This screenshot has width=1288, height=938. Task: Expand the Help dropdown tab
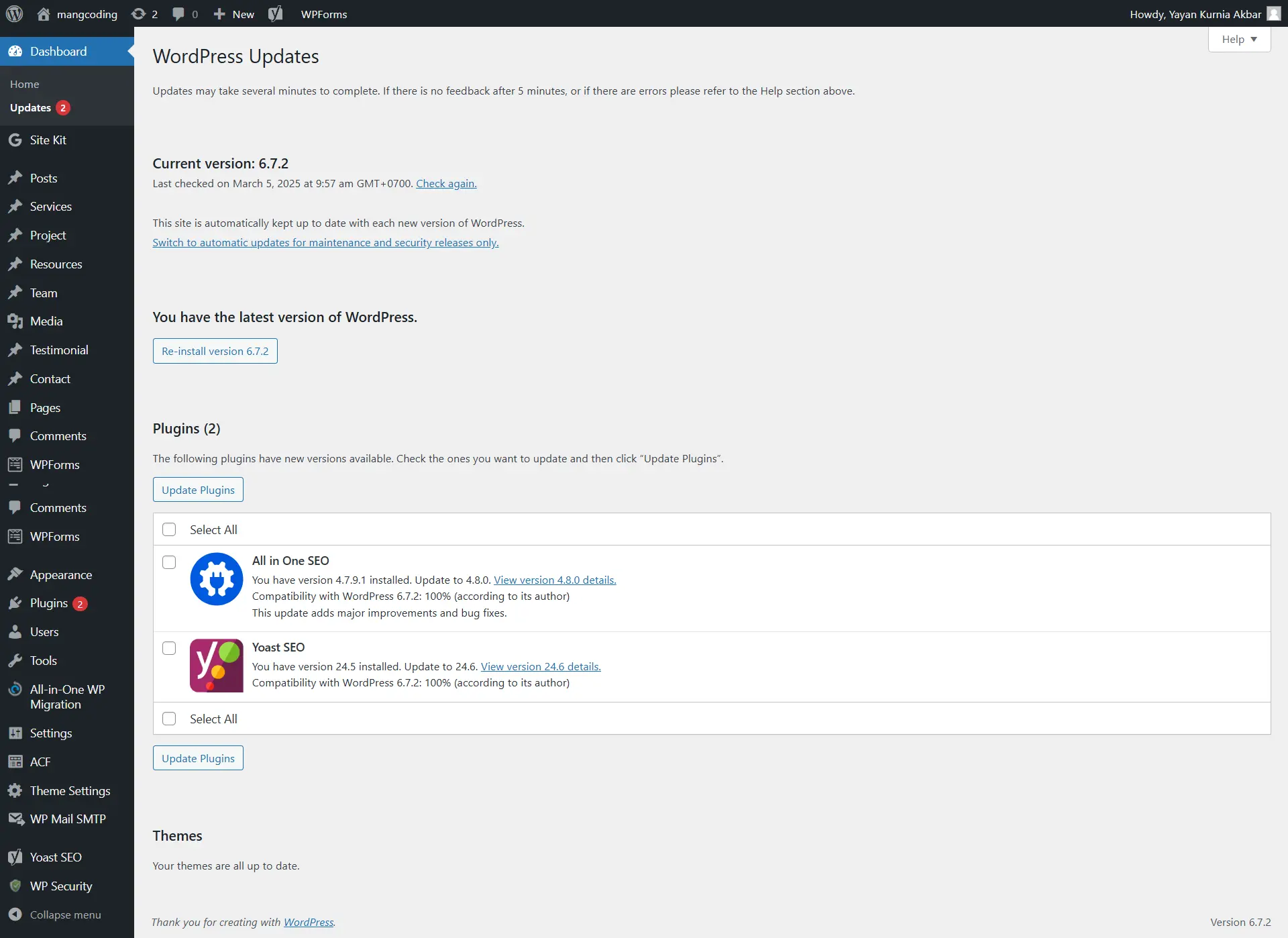pyautogui.click(x=1238, y=40)
